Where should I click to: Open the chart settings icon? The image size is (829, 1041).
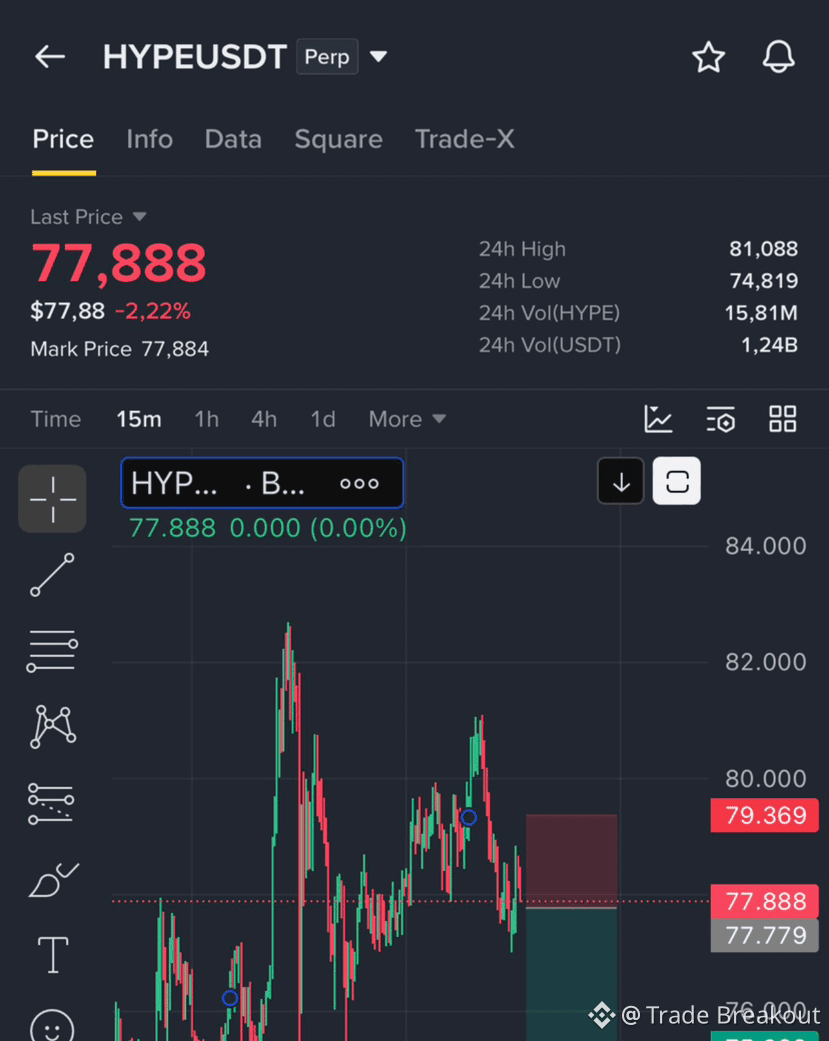click(720, 420)
